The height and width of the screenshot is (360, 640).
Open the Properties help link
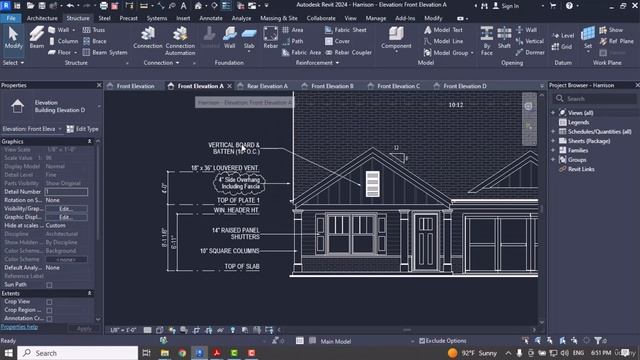(19, 327)
